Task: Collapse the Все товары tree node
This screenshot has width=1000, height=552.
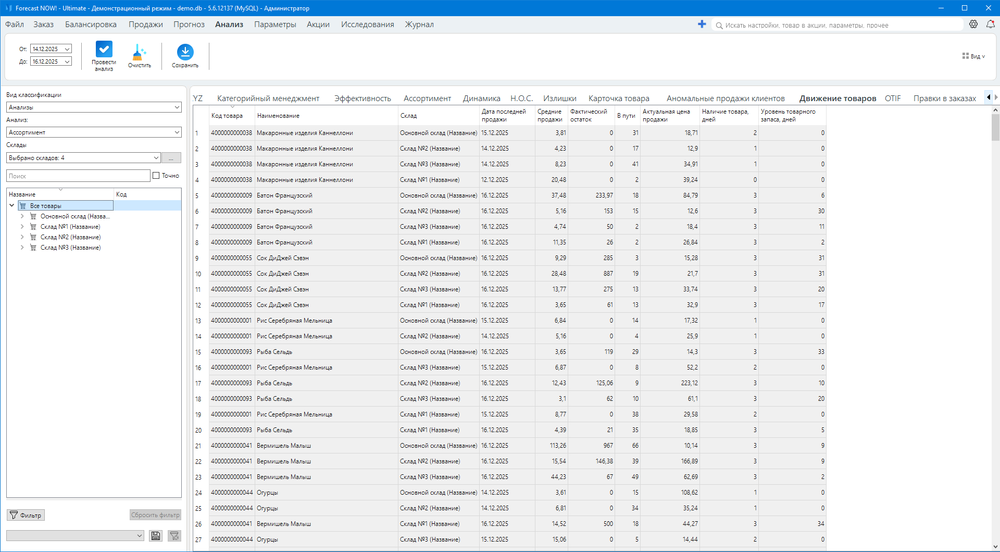Action: coord(11,205)
